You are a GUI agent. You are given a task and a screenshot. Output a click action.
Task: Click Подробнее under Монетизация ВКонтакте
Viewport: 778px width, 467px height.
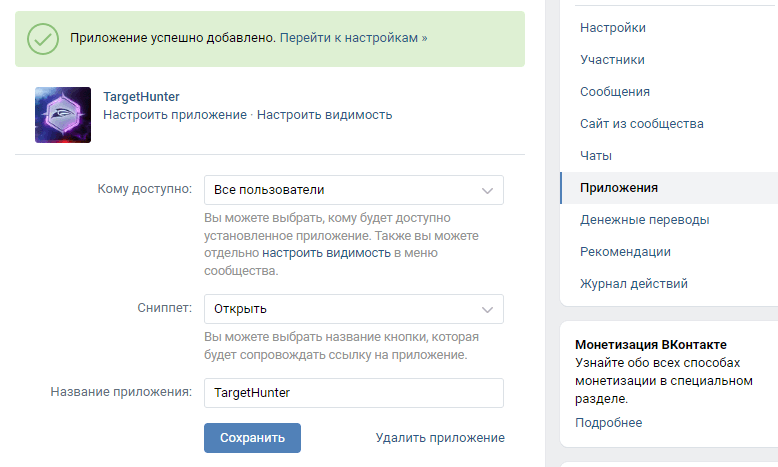point(608,423)
